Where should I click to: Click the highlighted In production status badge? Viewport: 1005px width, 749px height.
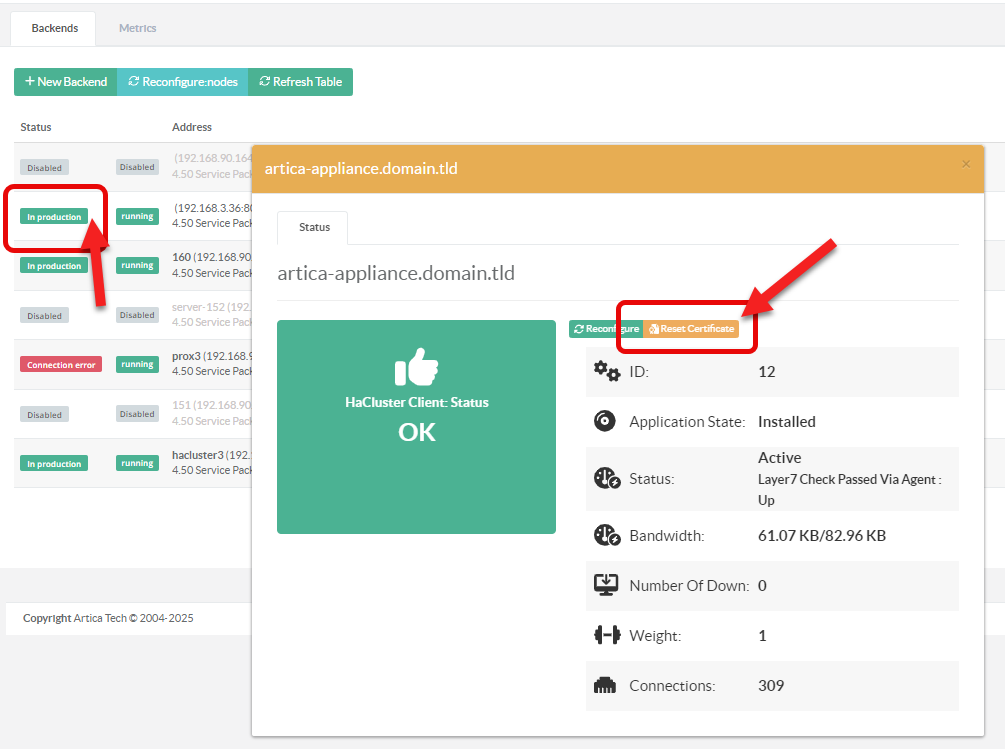54,216
